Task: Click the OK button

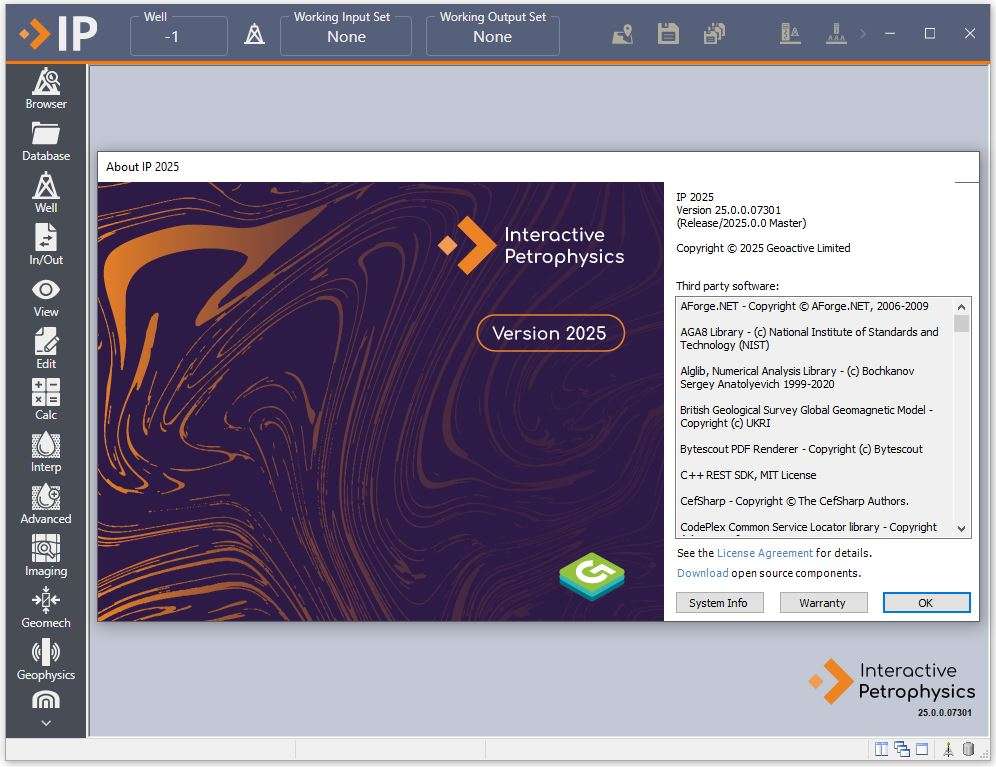Action: click(925, 603)
